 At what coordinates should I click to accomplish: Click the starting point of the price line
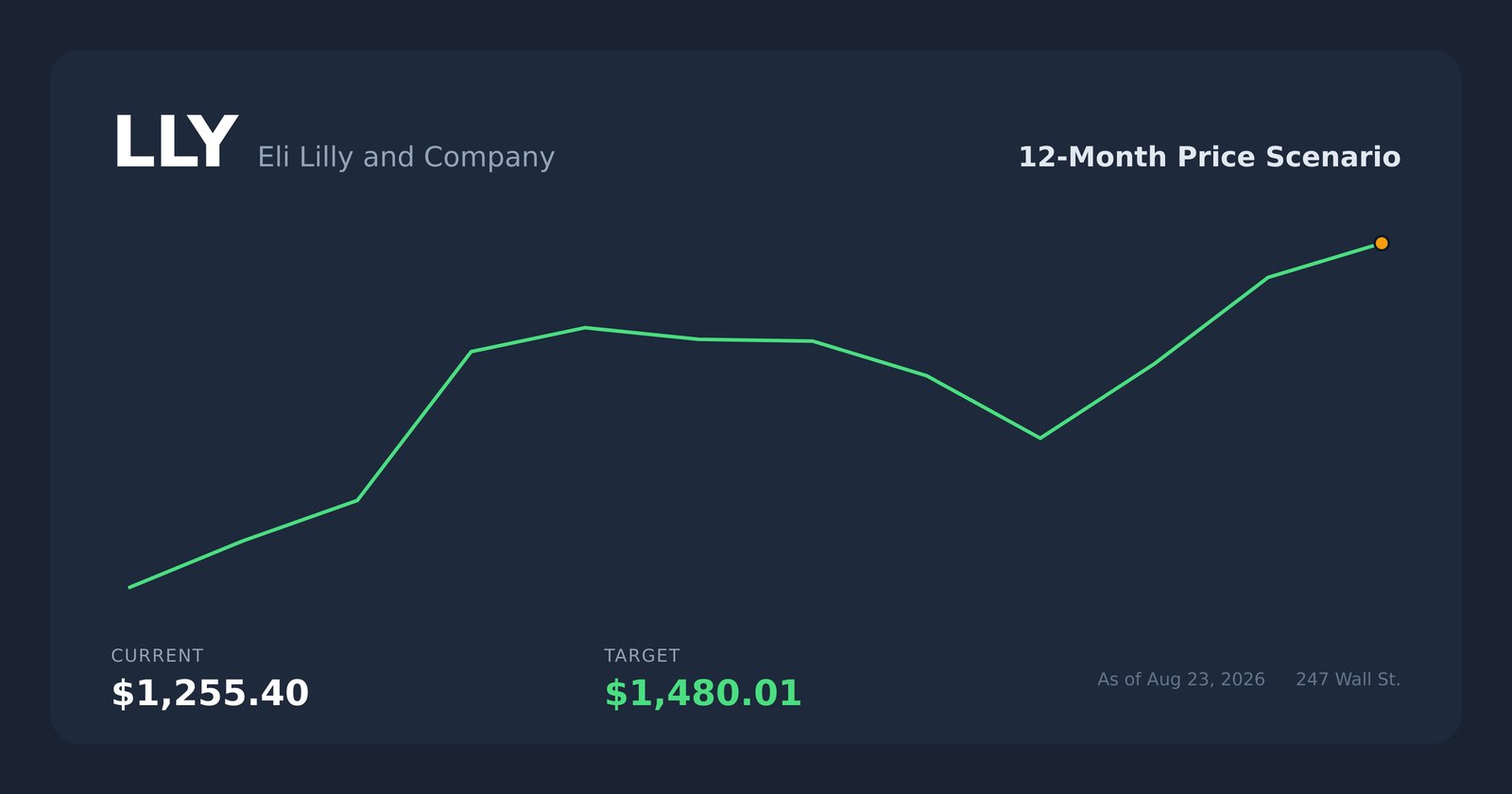[x=130, y=587]
